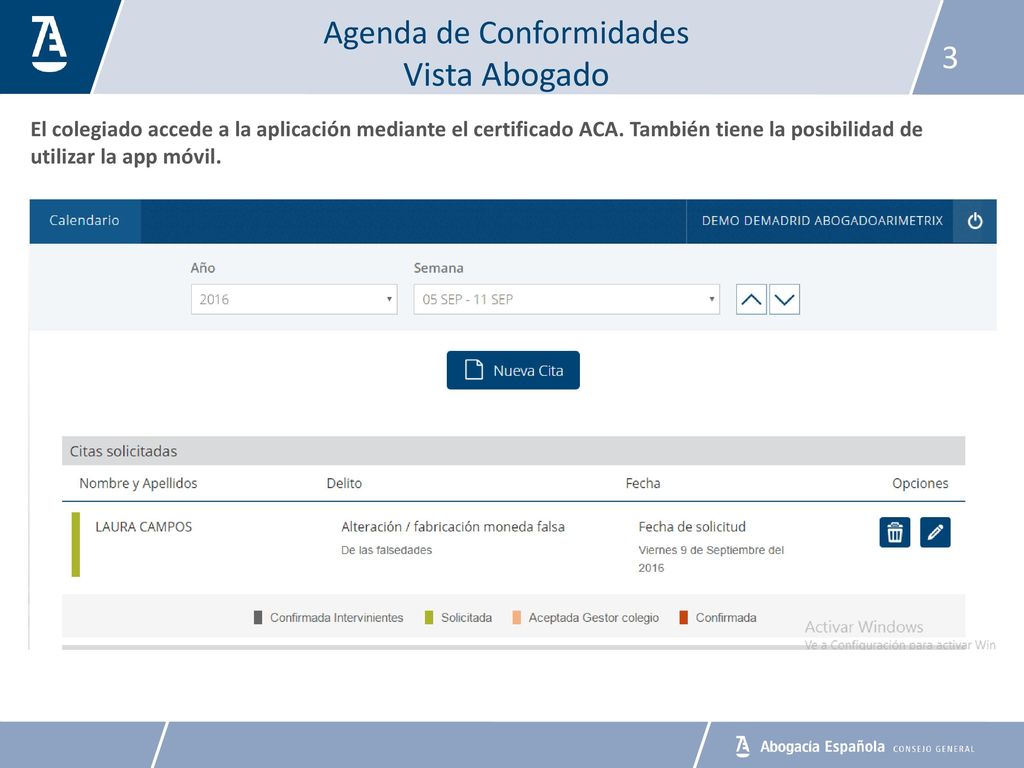The width and height of the screenshot is (1024, 768).
Task: Click the Aceptada Gestor colegio orange swatch
Action: point(517,618)
